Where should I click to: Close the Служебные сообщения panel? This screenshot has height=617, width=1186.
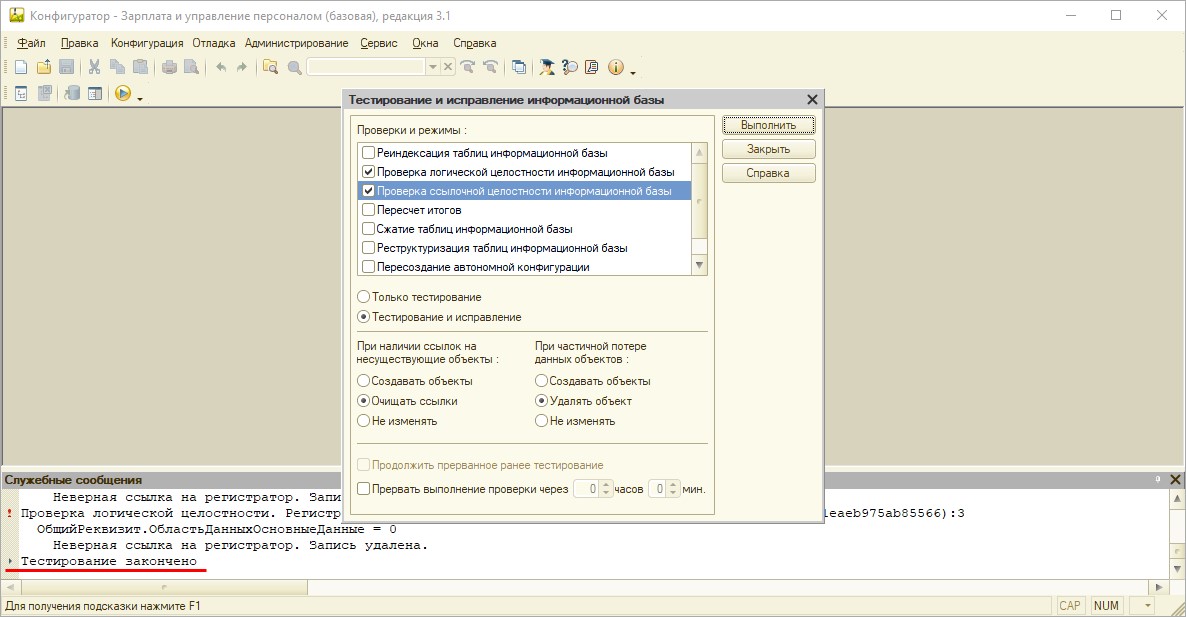(1175, 479)
